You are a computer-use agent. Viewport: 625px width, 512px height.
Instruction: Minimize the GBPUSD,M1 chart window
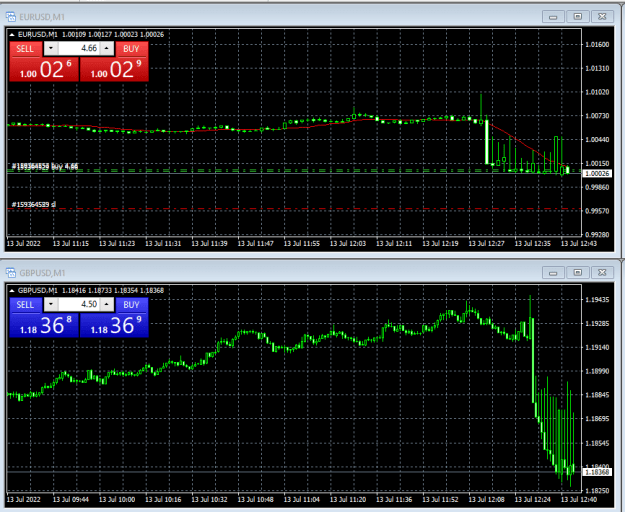pos(553,273)
